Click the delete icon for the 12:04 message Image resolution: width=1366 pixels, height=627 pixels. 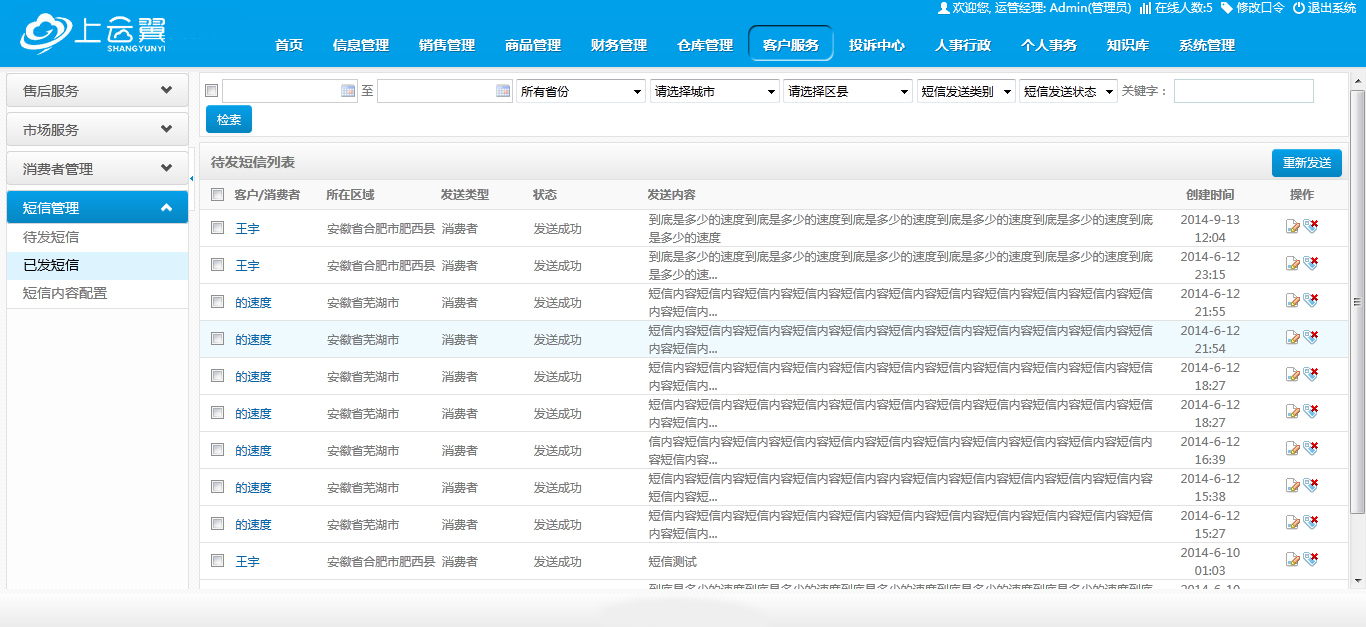pyautogui.click(x=1311, y=227)
